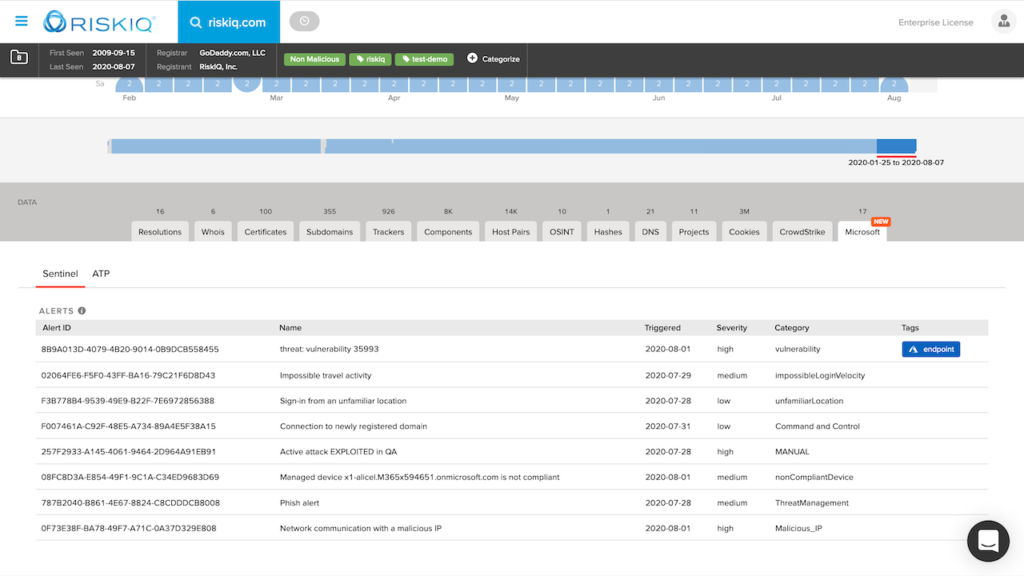The width and height of the screenshot is (1024, 576).
Task: Open the Trackers data tab
Action: coord(389,232)
